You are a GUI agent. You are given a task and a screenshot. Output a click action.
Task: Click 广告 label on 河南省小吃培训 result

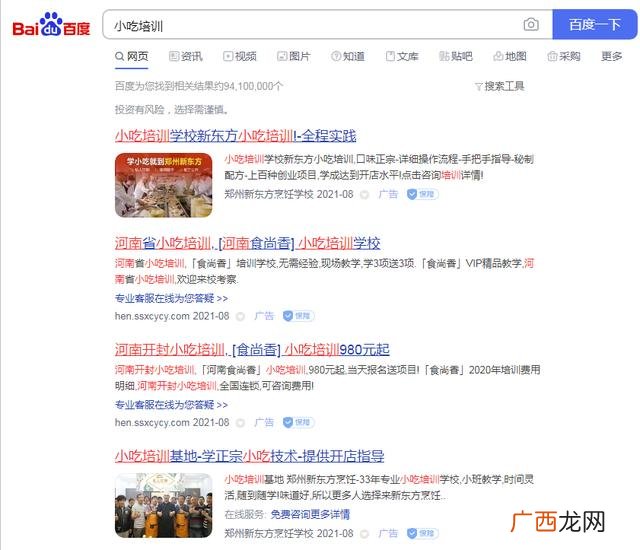264,316
